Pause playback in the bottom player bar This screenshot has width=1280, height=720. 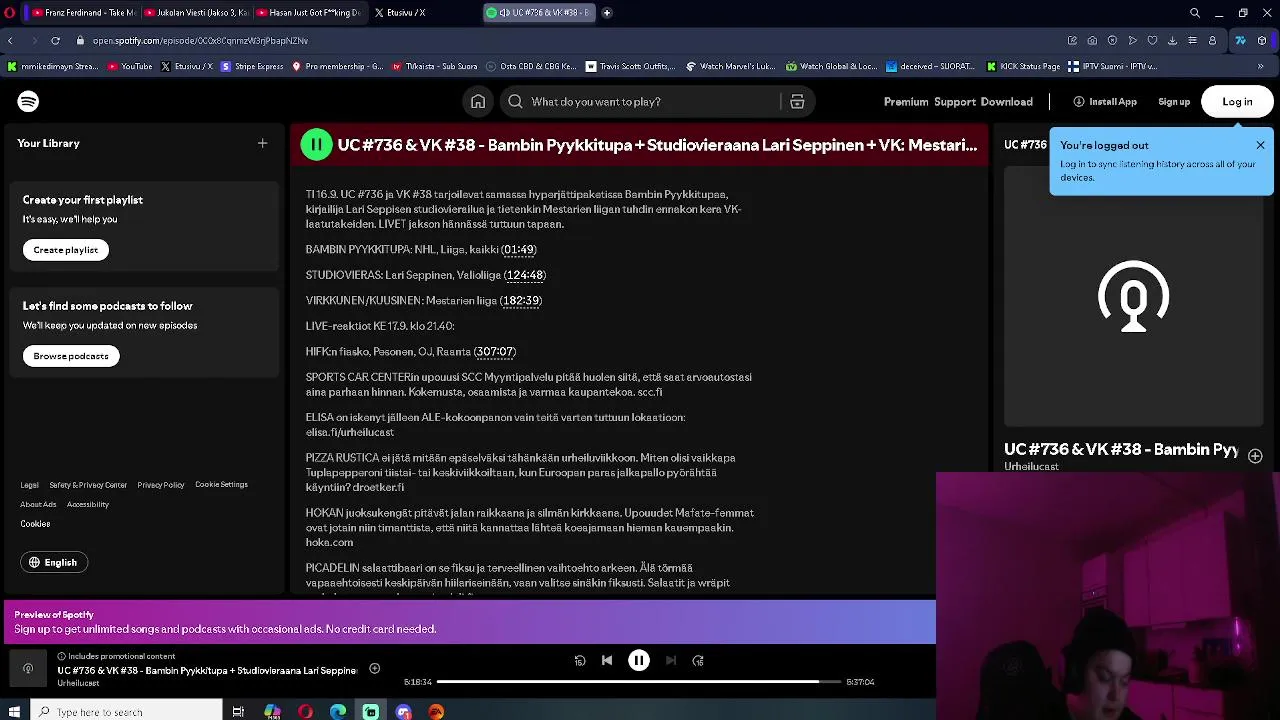(x=638, y=660)
